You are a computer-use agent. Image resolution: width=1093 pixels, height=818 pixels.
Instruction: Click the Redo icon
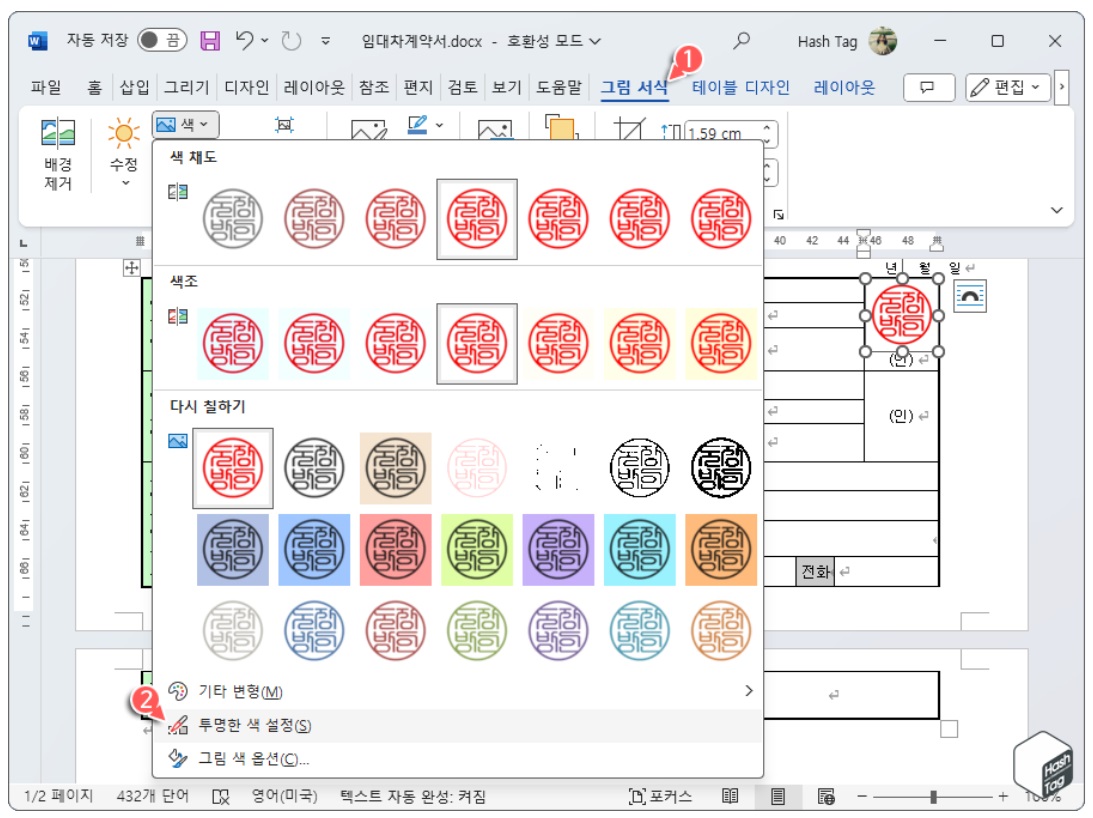coord(291,40)
